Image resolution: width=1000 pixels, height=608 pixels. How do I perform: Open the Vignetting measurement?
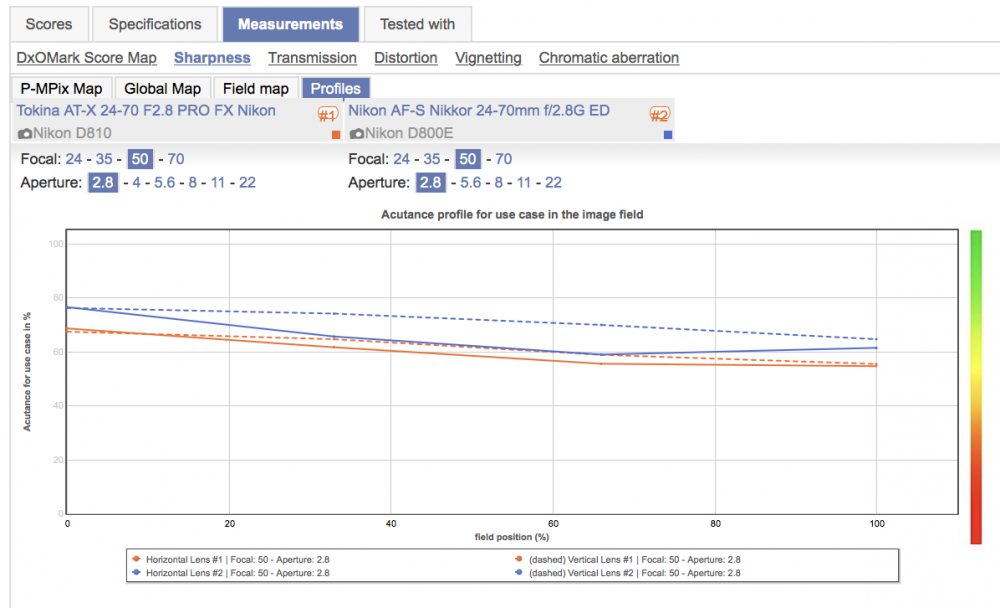[x=489, y=57]
